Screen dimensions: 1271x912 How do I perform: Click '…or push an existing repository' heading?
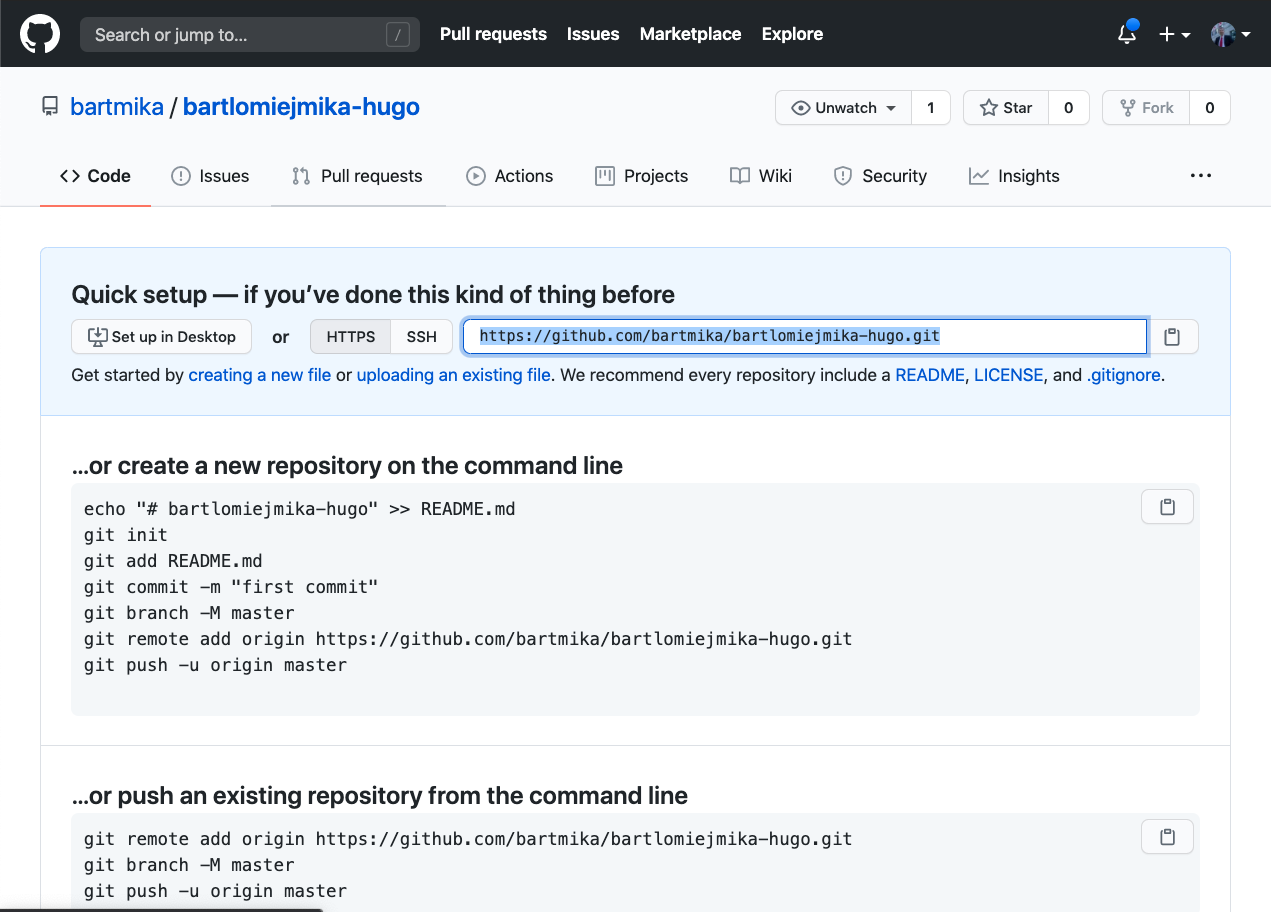[x=380, y=796]
